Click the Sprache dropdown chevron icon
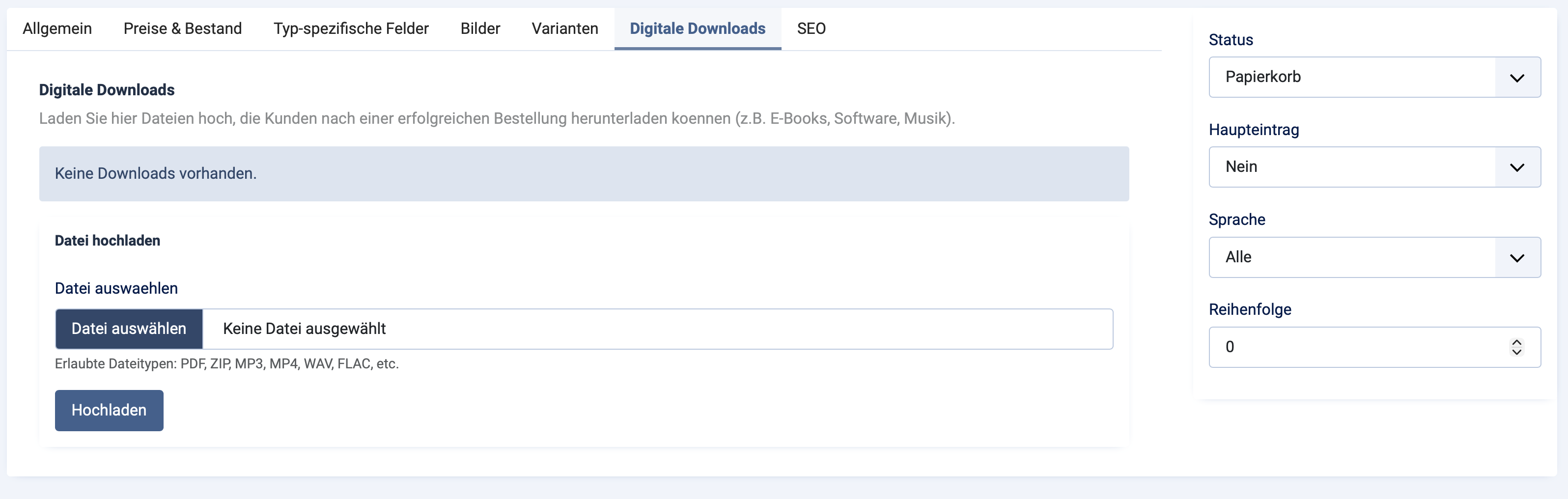Screen dimensions: 1568x499 tap(1517, 257)
